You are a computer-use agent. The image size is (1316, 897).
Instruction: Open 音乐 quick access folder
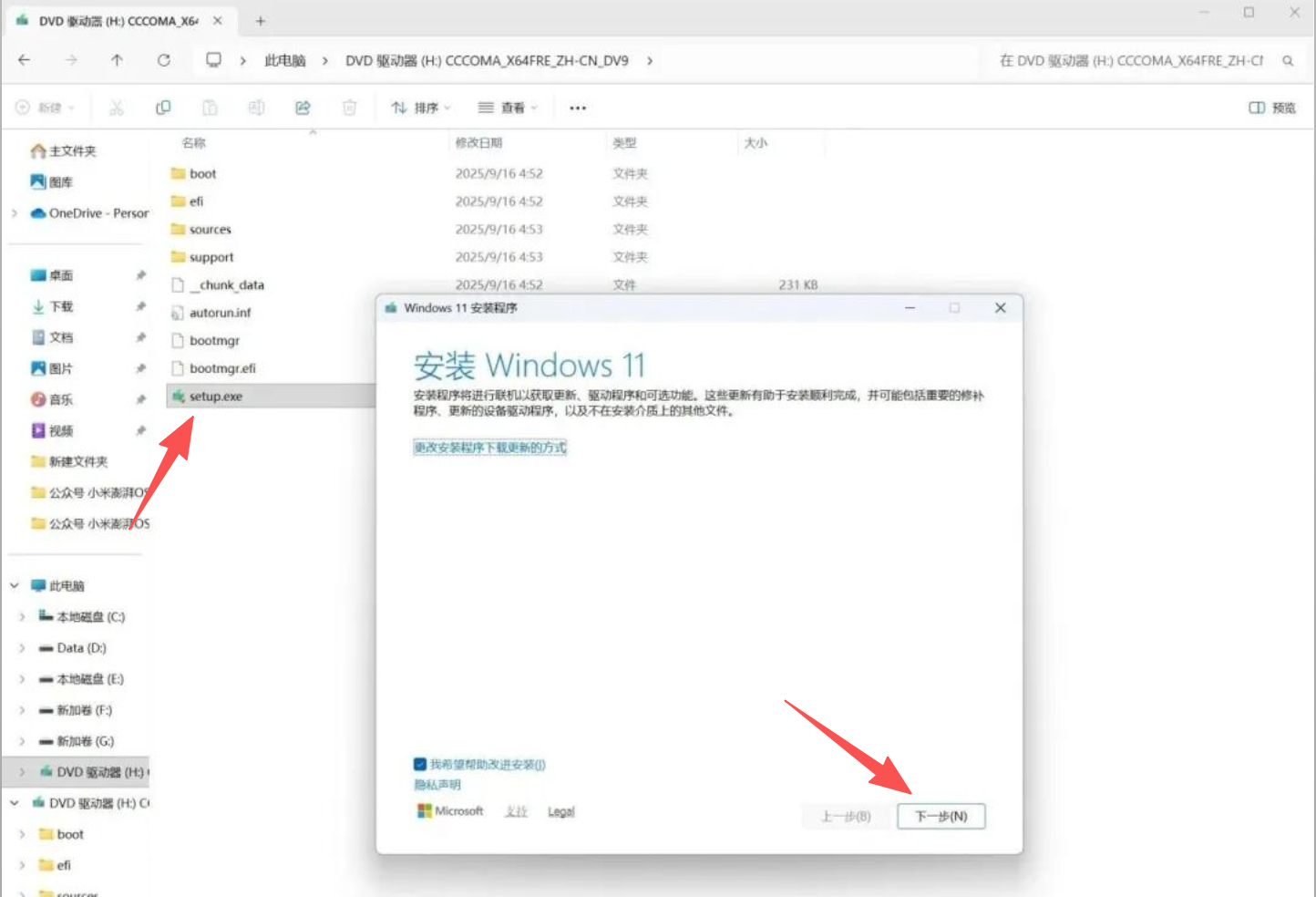pos(52,399)
